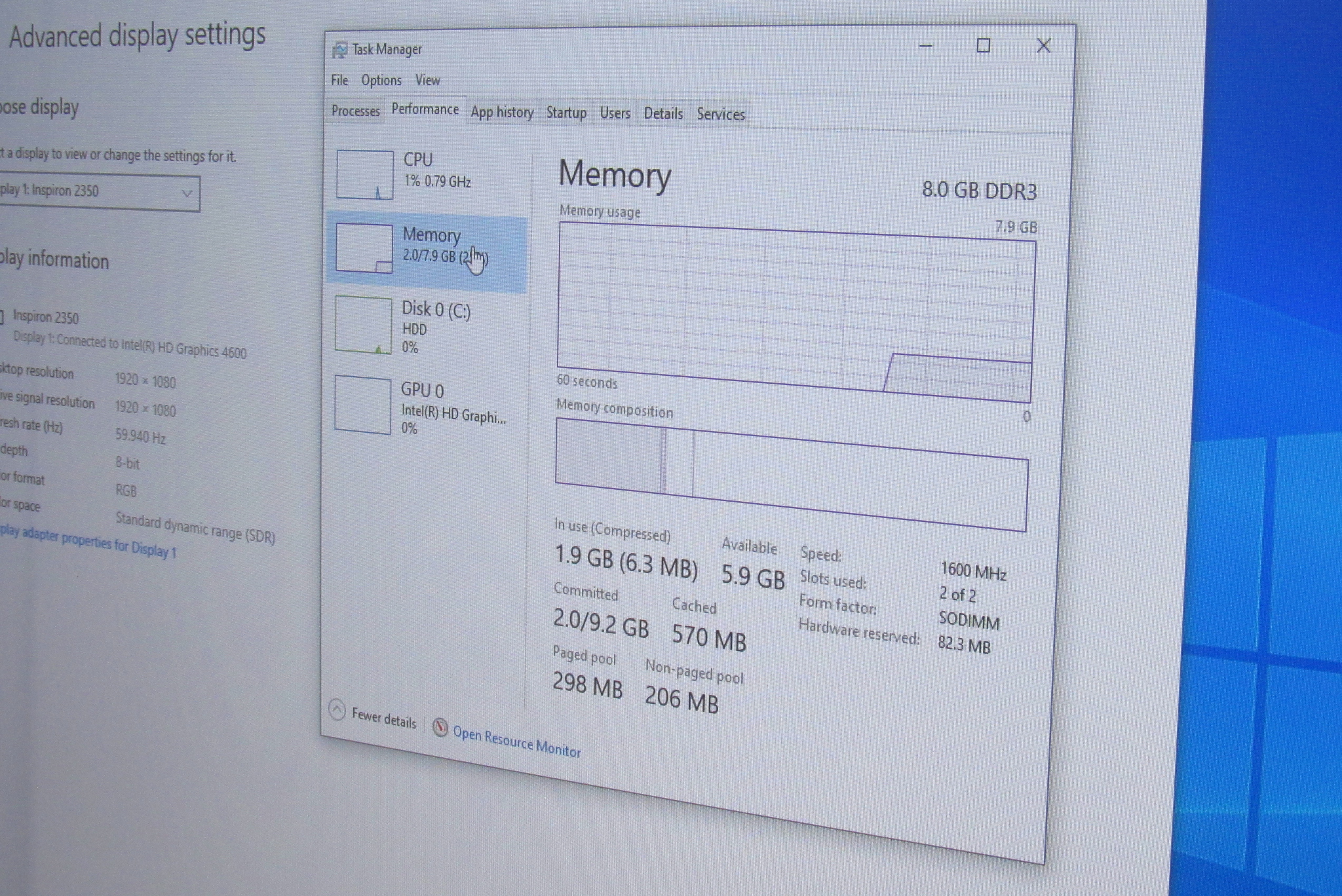The height and width of the screenshot is (896, 1342).
Task: Click the Resource Monitor icon
Action: [x=441, y=727]
